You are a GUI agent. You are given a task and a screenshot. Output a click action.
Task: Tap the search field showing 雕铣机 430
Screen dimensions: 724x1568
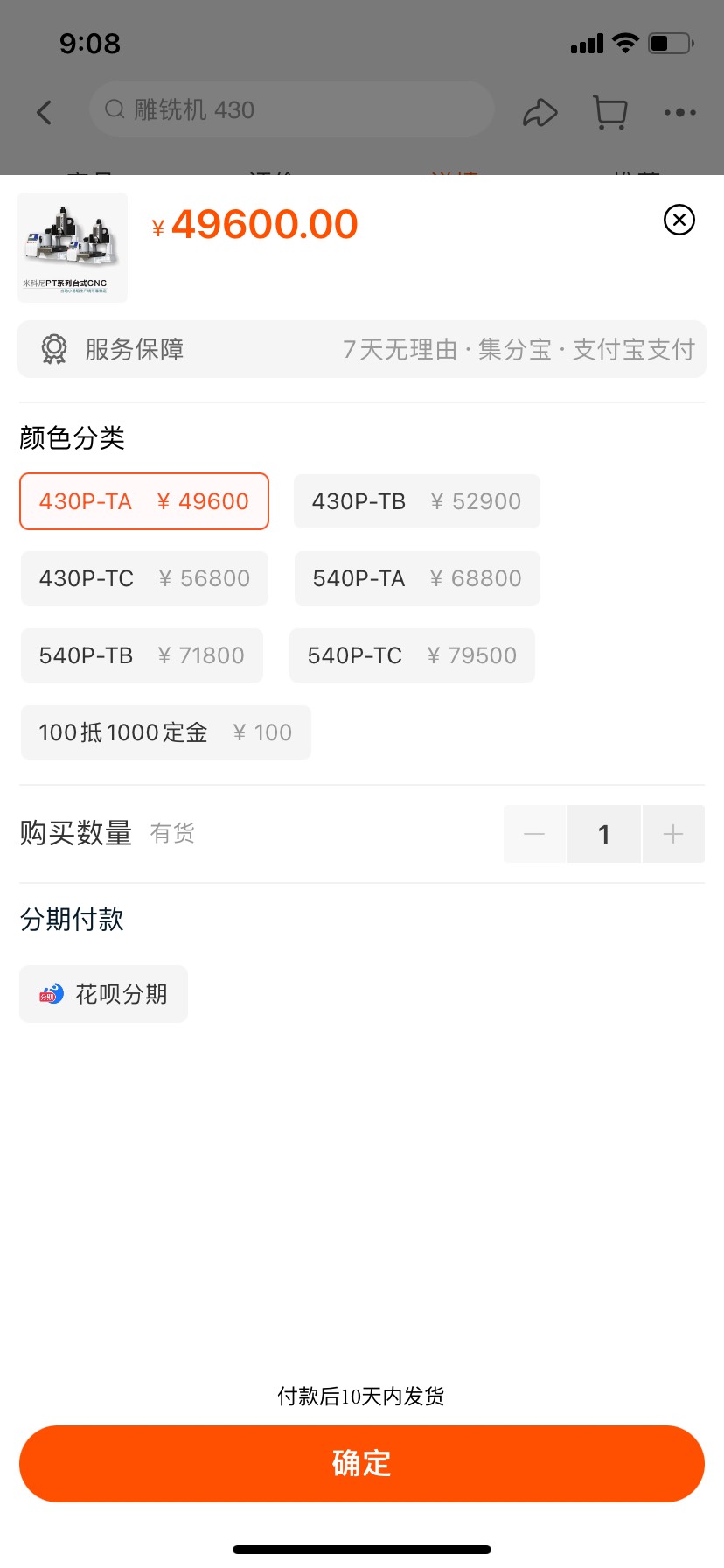click(x=292, y=109)
